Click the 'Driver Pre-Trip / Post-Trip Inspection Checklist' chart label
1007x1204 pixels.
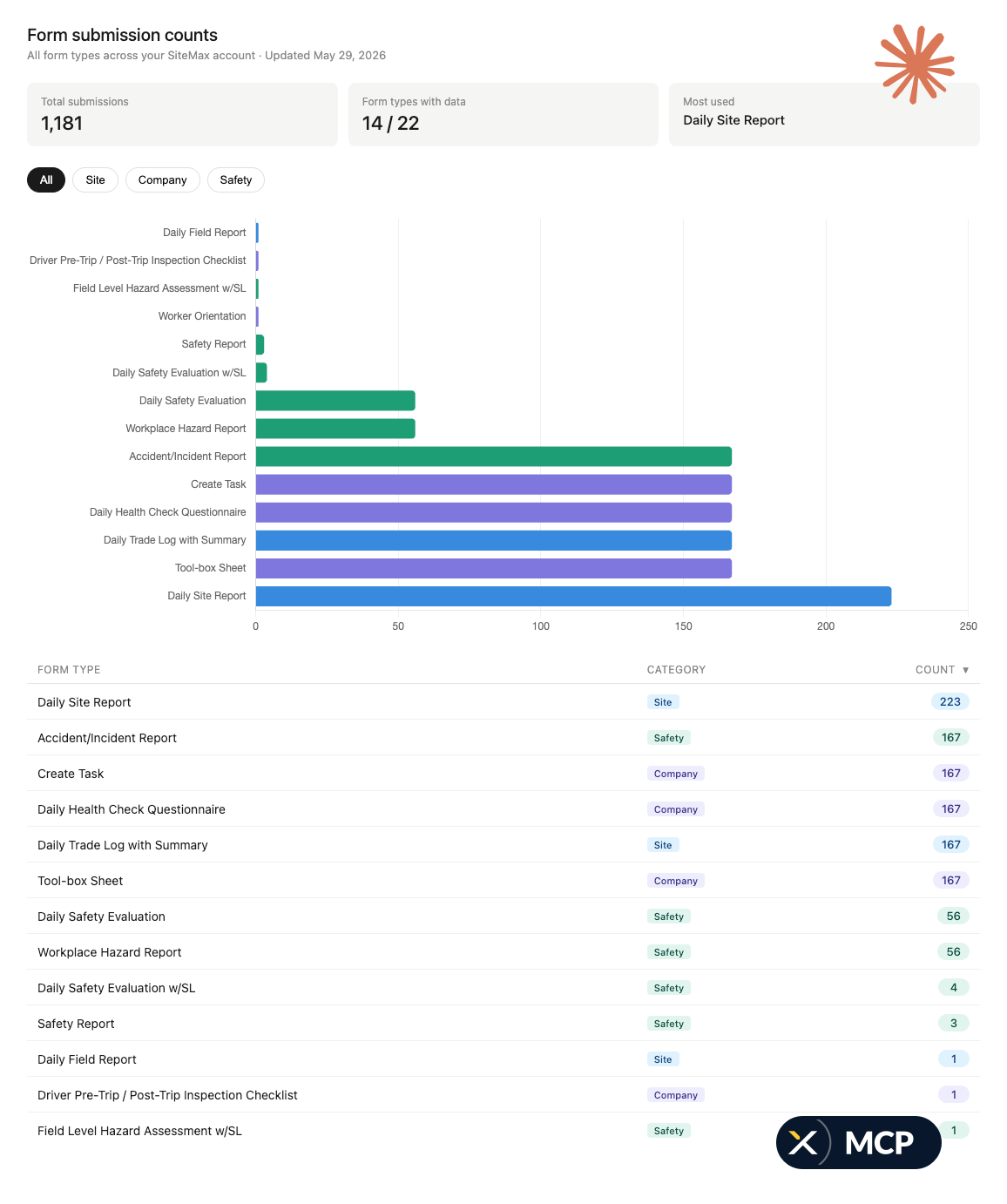point(138,260)
